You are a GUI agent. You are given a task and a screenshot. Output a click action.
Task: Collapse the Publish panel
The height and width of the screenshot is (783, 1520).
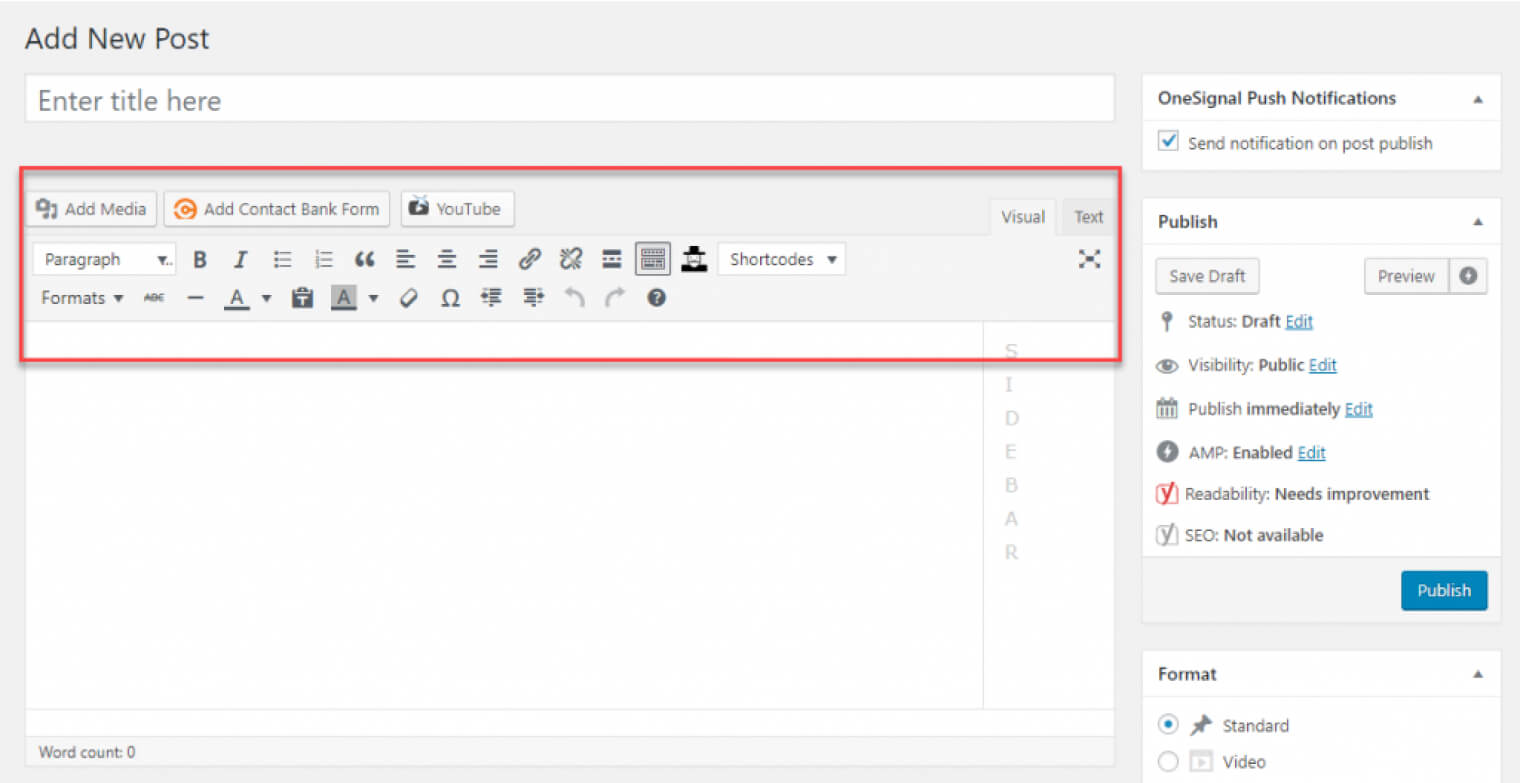pos(1478,222)
